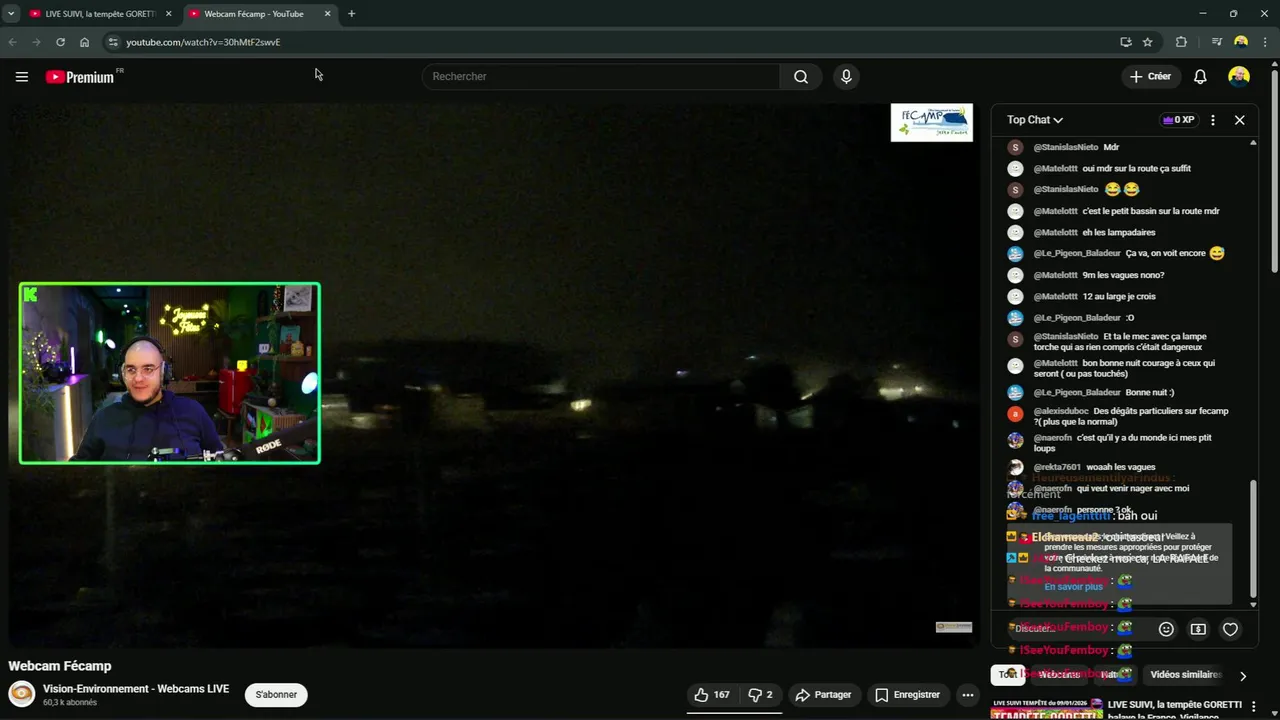Click the Créer button
The height and width of the screenshot is (720, 1280).
pyautogui.click(x=1150, y=77)
